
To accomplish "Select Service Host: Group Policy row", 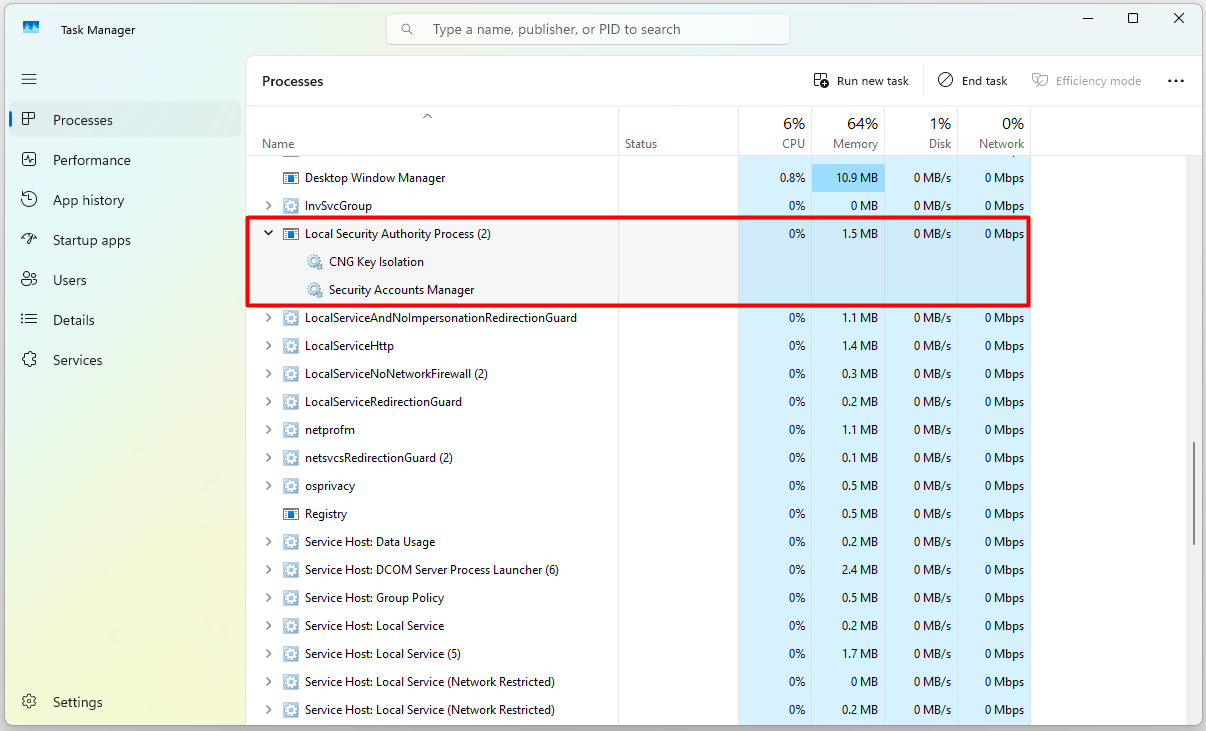I will (x=638, y=598).
